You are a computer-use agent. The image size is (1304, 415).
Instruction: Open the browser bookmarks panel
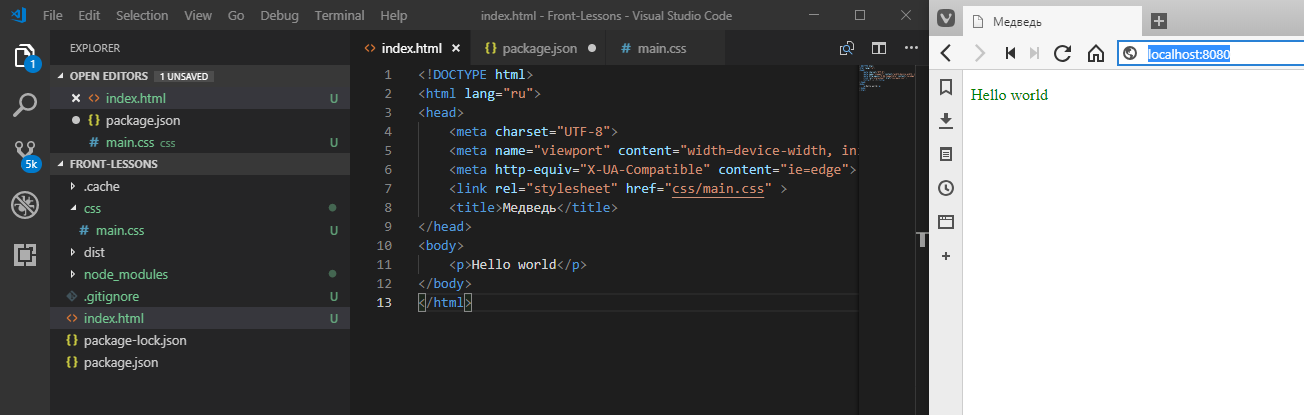click(x=946, y=88)
